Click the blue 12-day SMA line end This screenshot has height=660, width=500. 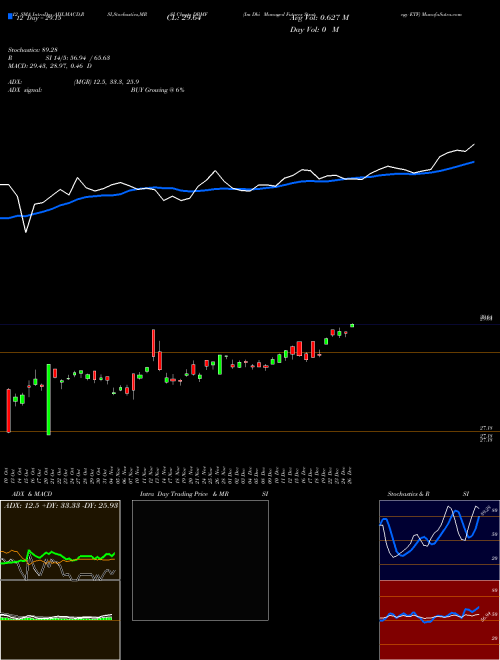click(474, 162)
